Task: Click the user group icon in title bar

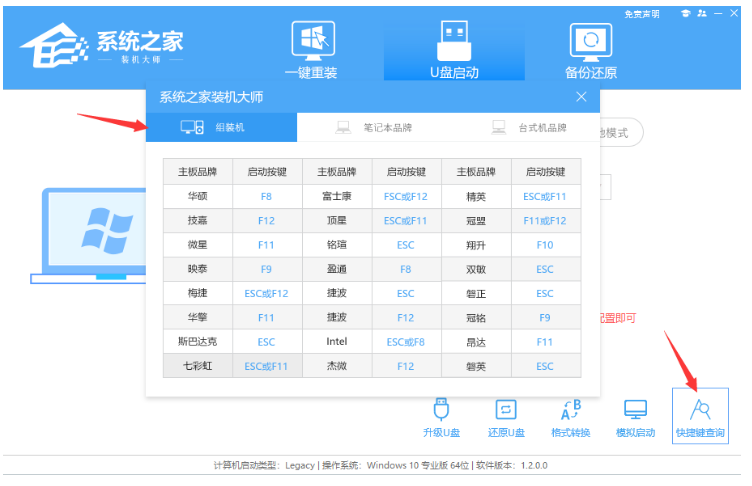Action: (x=704, y=14)
